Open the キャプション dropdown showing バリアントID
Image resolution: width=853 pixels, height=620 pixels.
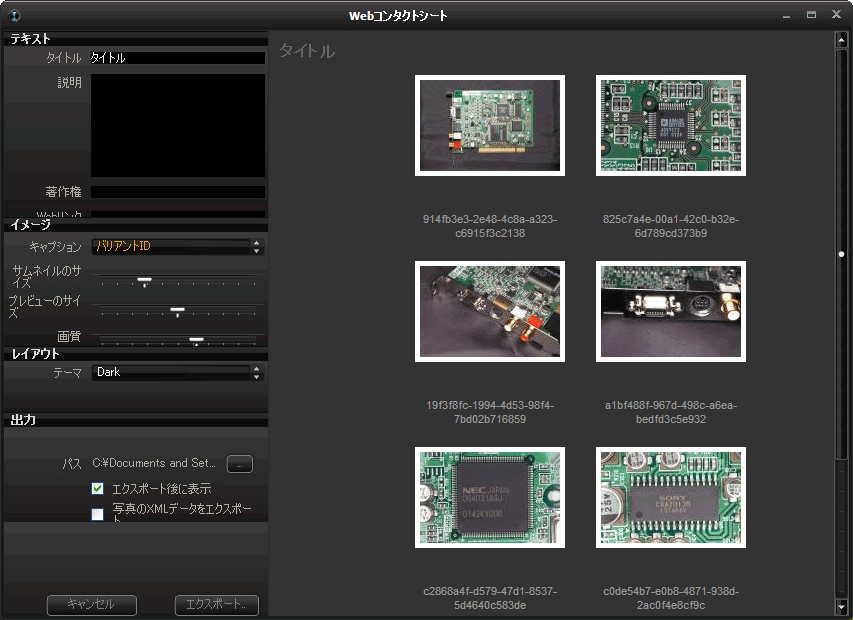coord(178,246)
